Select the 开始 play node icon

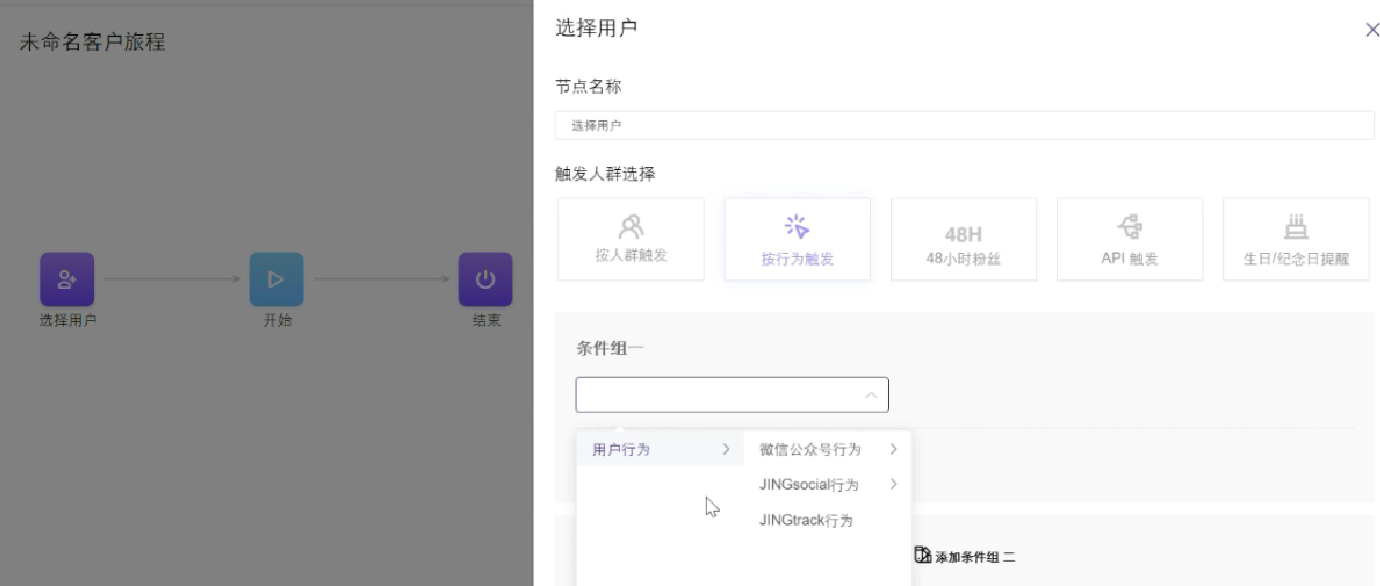click(x=276, y=279)
